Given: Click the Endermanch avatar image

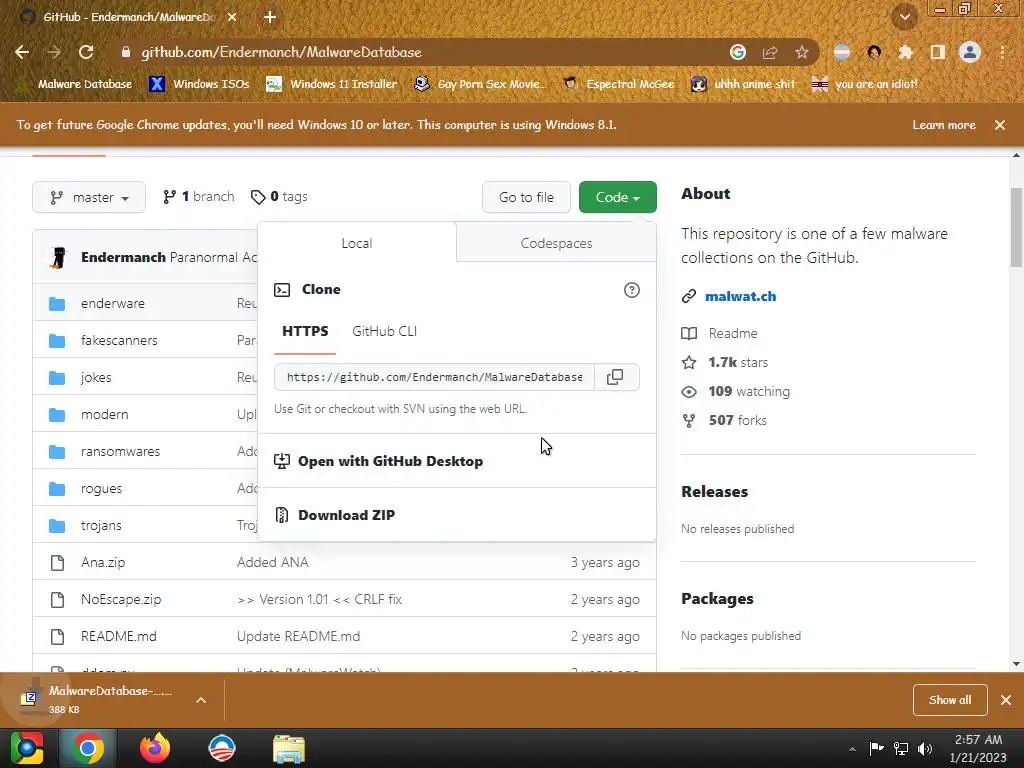Looking at the screenshot, I should tap(58, 257).
